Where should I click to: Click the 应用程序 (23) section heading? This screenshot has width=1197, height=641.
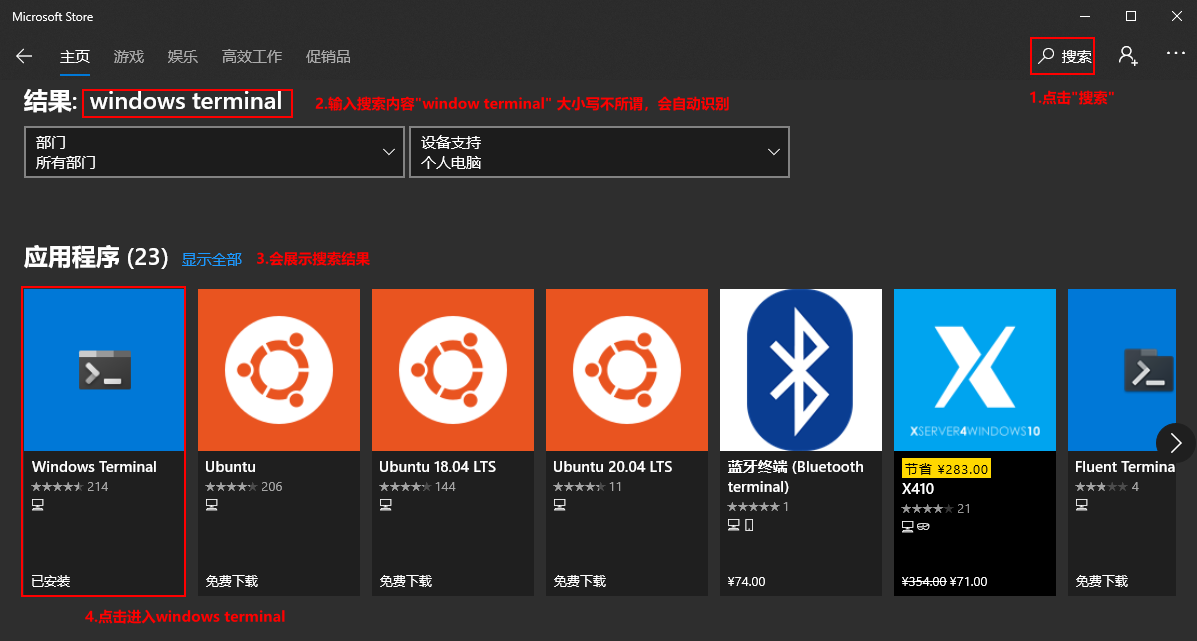point(96,257)
